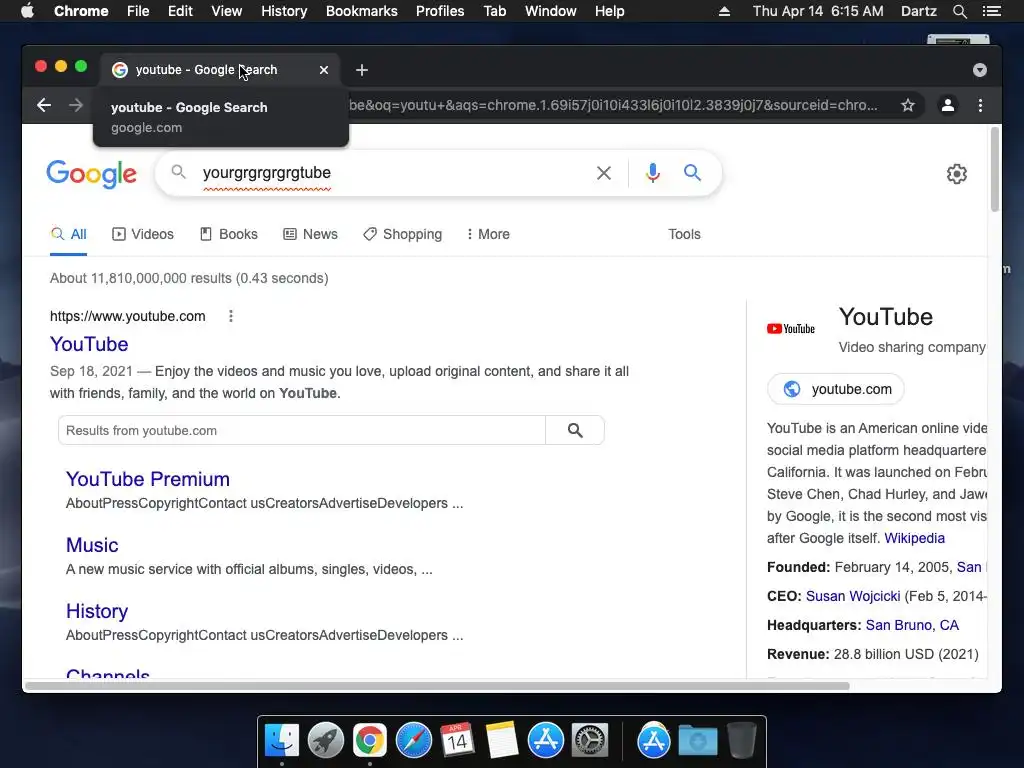Open the Susan Wojcicki CEO link
Image resolution: width=1024 pixels, height=768 pixels.
point(853,596)
